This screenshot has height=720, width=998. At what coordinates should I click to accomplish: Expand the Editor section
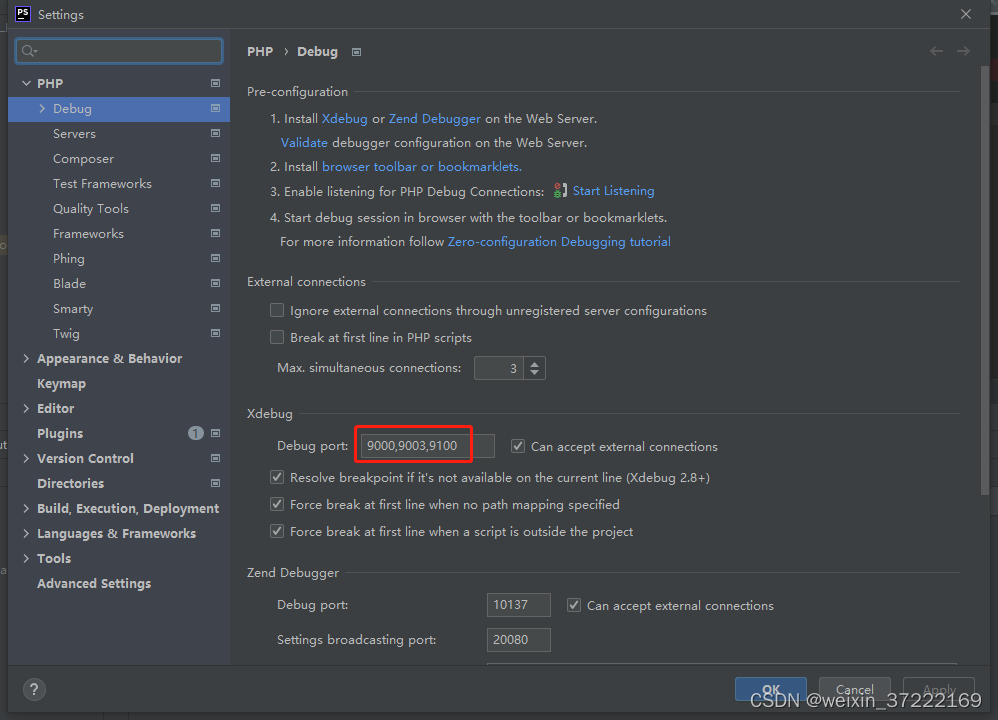(x=26, y=408)
